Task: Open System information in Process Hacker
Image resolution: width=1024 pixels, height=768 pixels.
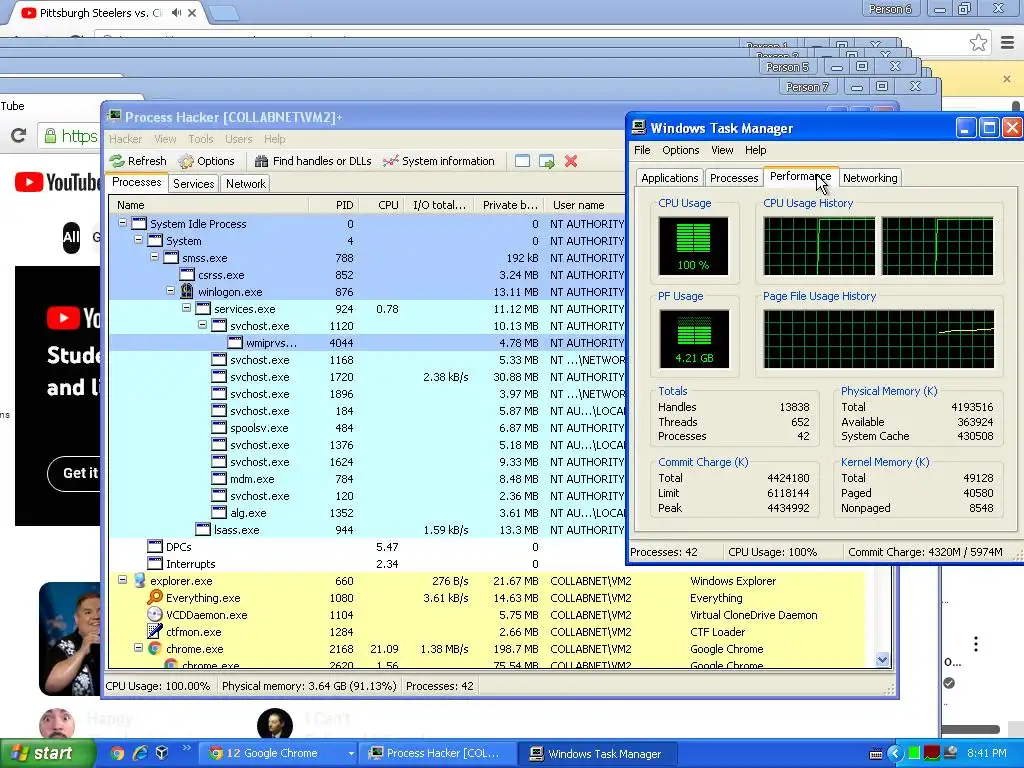Action: (439, 161)
